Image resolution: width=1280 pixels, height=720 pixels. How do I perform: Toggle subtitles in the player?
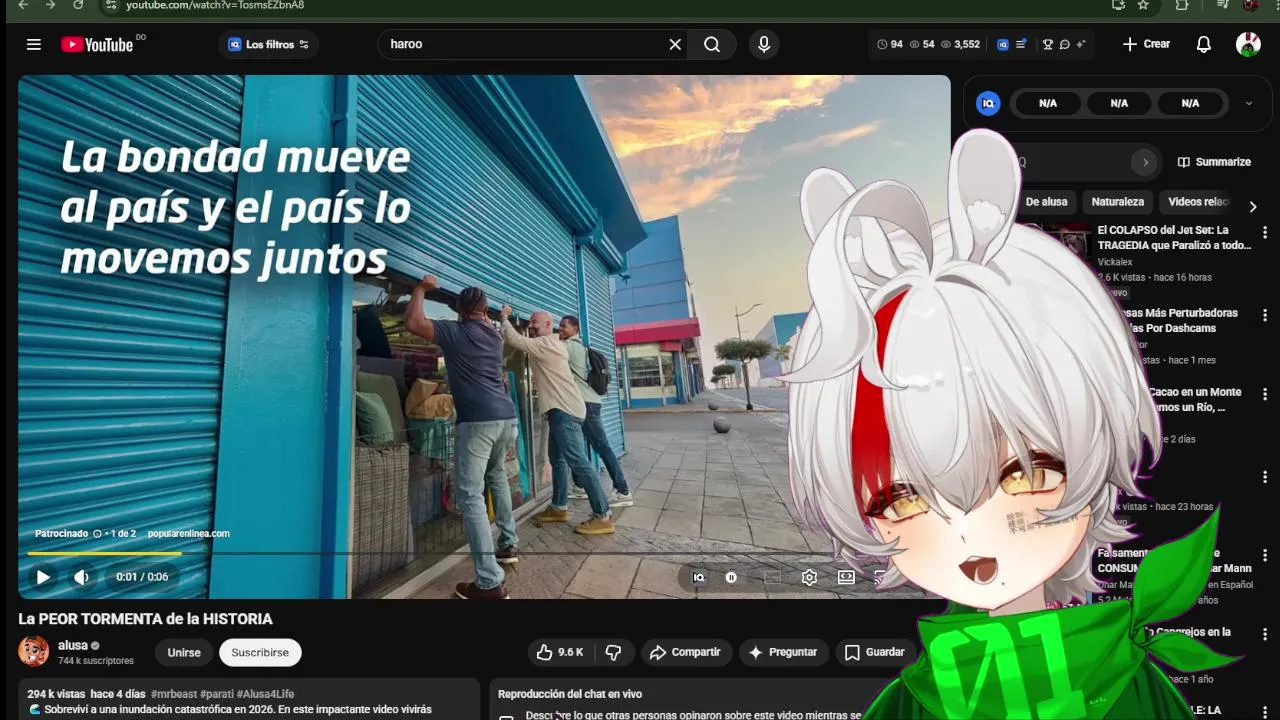coord(772,577)
